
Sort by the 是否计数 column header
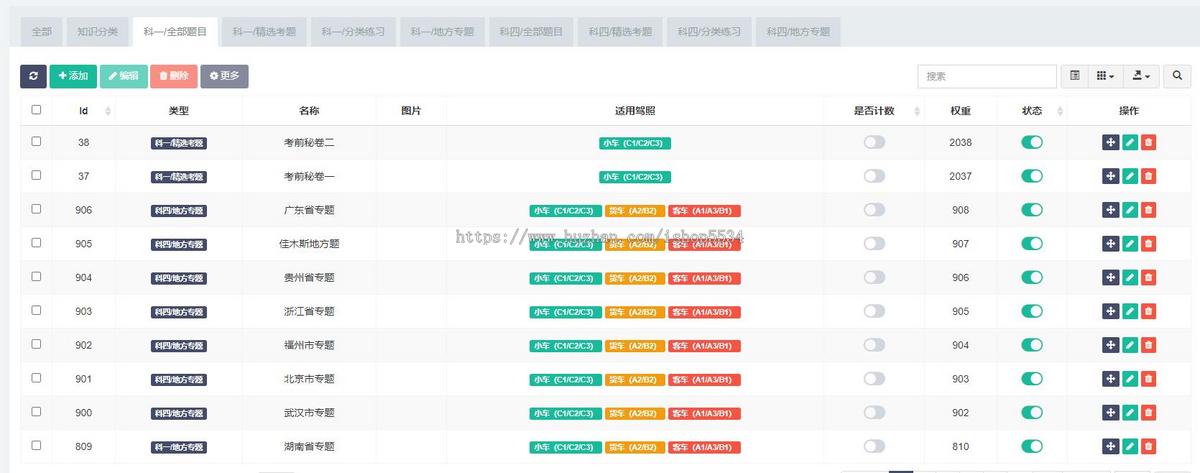(874, 111)
